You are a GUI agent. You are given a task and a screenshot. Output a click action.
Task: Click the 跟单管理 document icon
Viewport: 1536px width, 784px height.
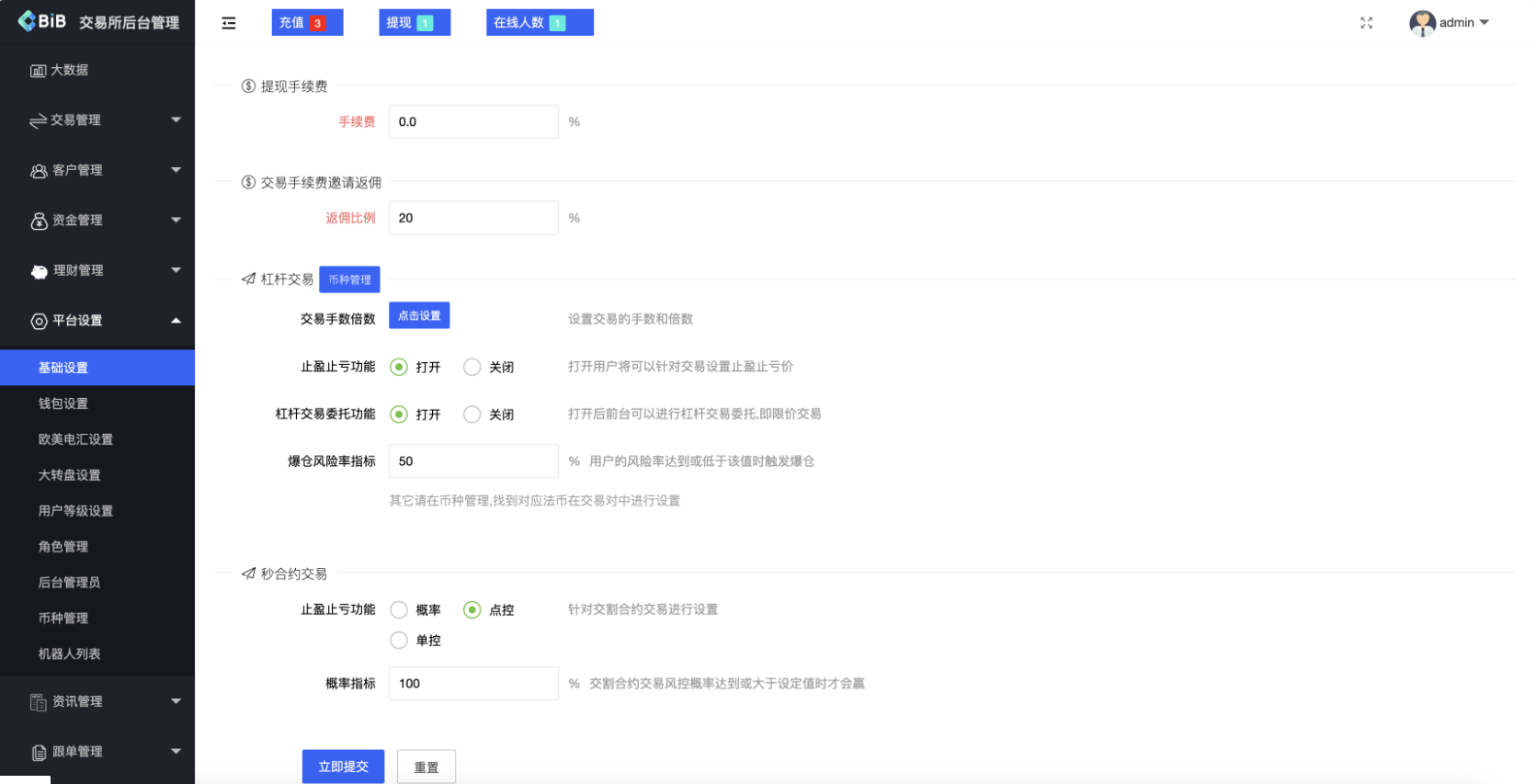(x=39, y=753)
